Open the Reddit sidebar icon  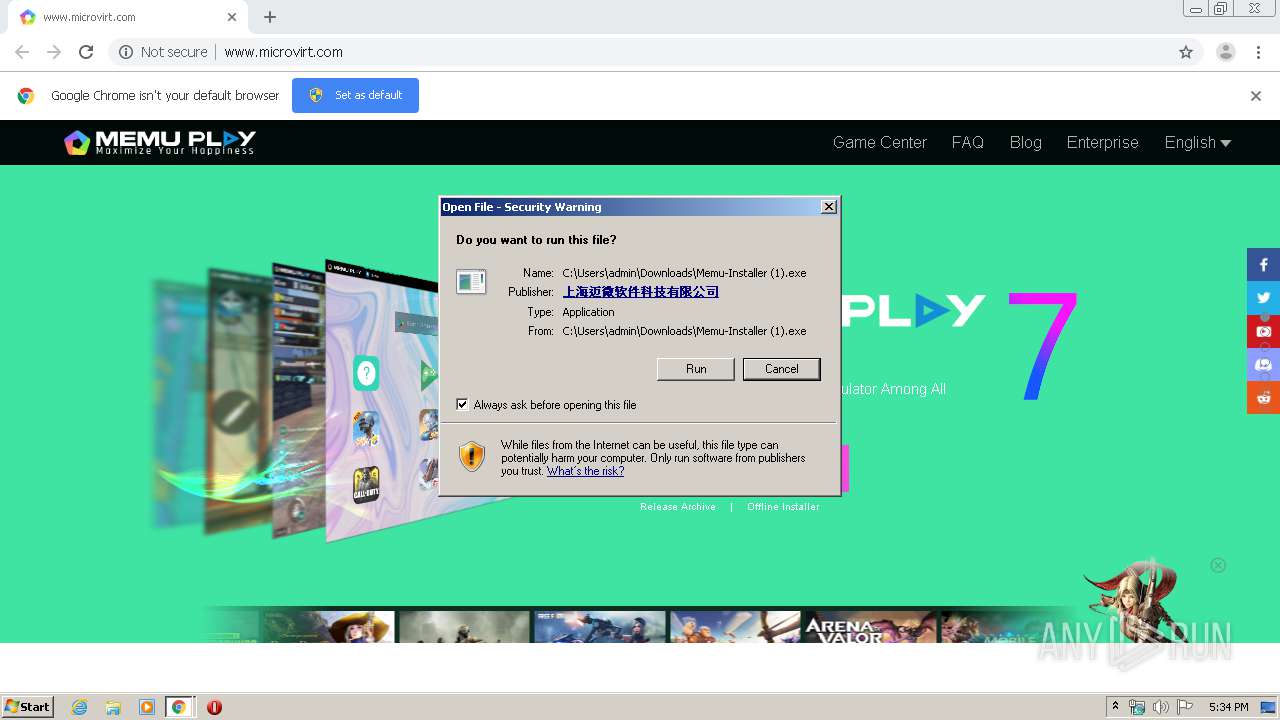coord(1263,397)
